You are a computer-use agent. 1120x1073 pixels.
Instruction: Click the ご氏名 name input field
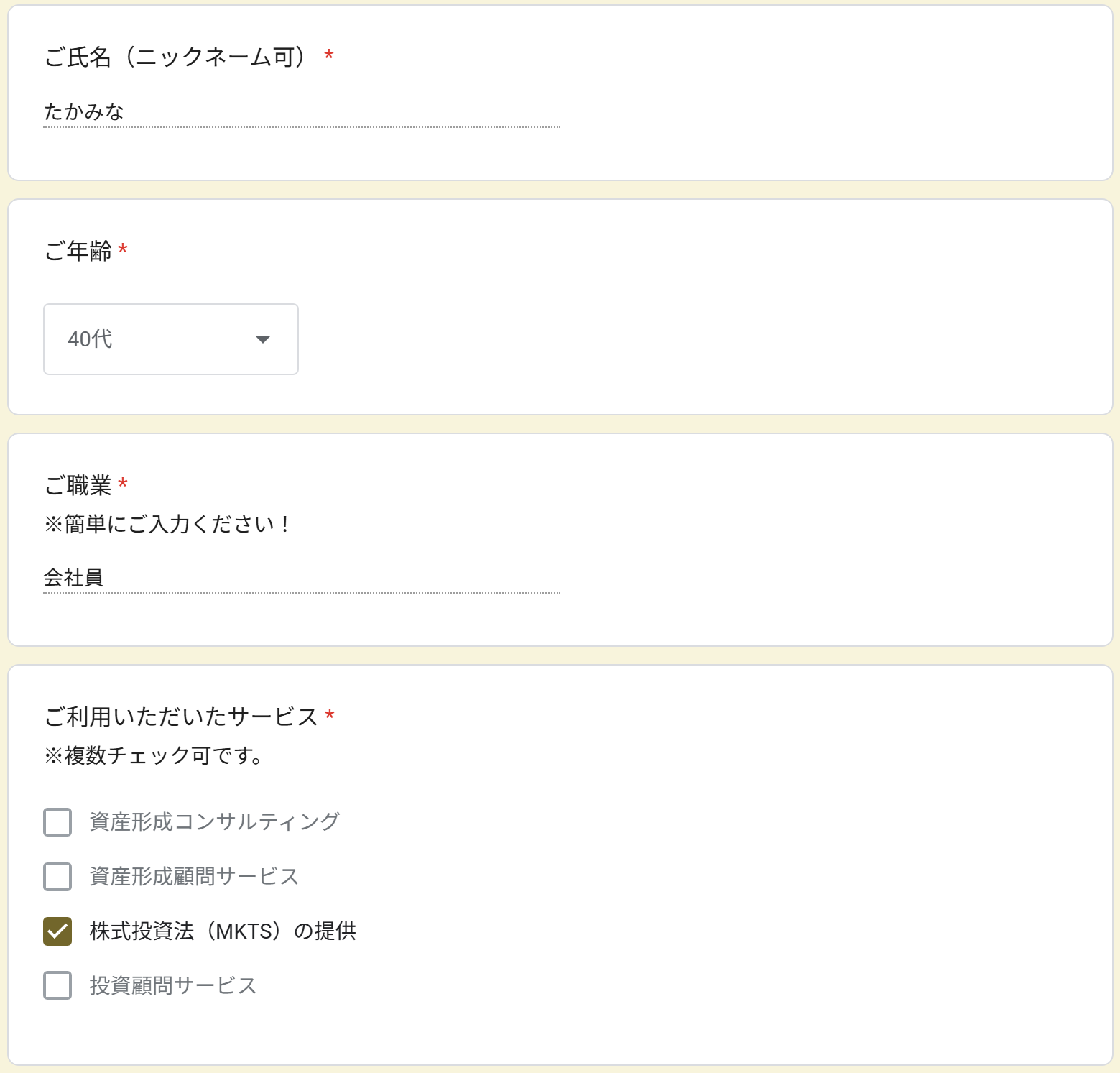click(x=301, y=112)
